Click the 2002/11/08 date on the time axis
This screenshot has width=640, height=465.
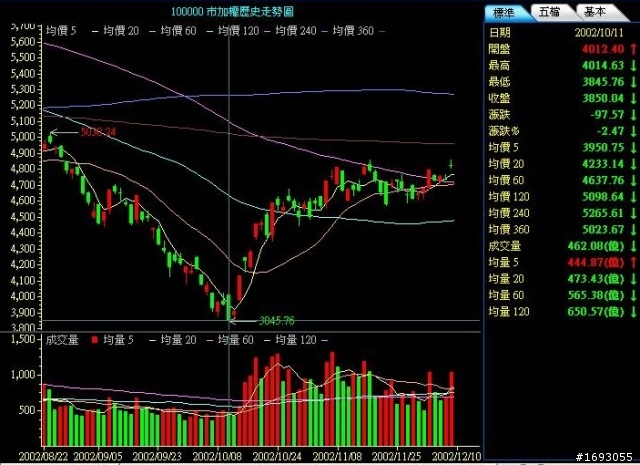click(x=337, y=456)
